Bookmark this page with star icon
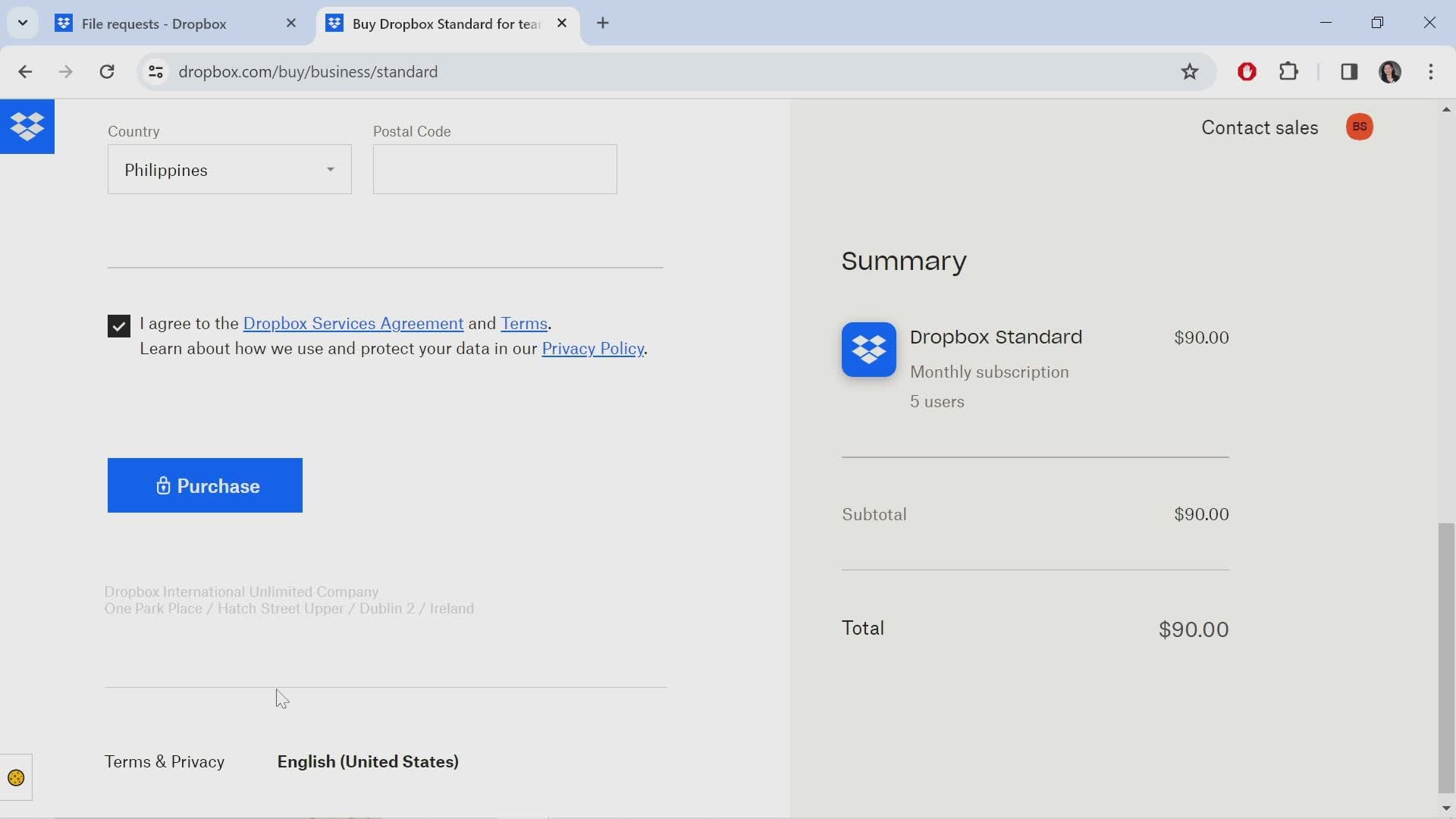The image size is (1456, 819). click(1189, 71)
